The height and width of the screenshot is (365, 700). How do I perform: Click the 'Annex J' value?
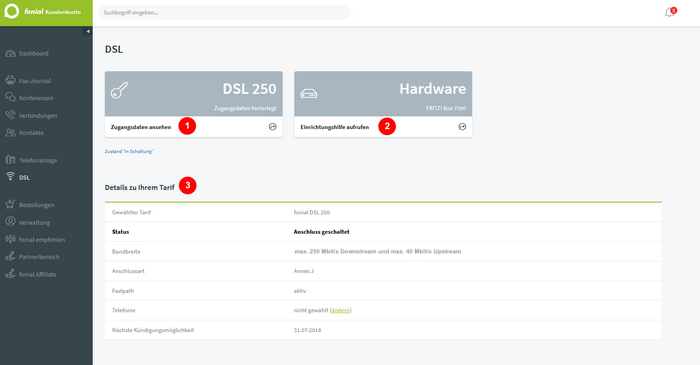[304, 271]
